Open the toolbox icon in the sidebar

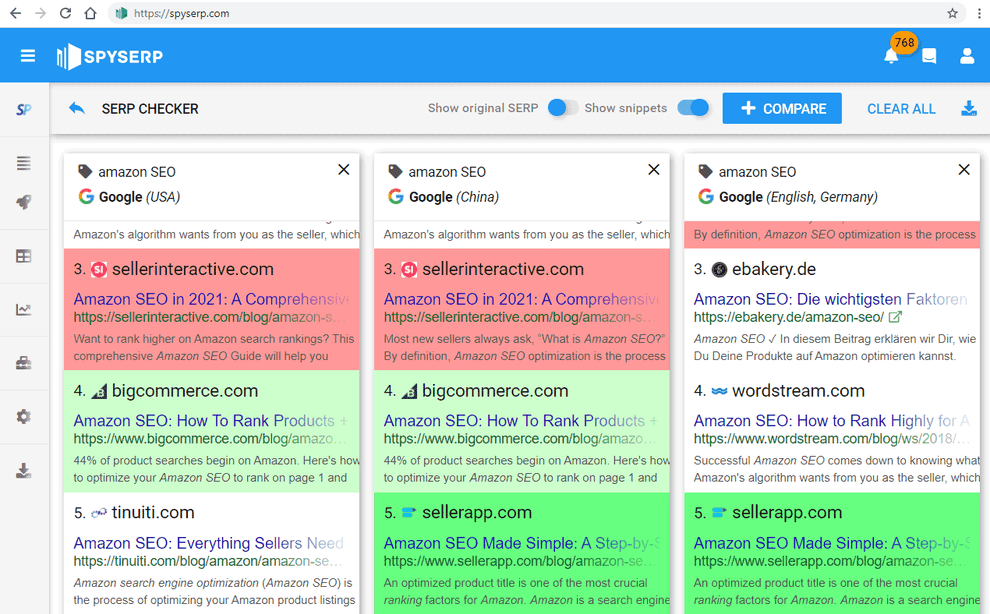(22, 363)
